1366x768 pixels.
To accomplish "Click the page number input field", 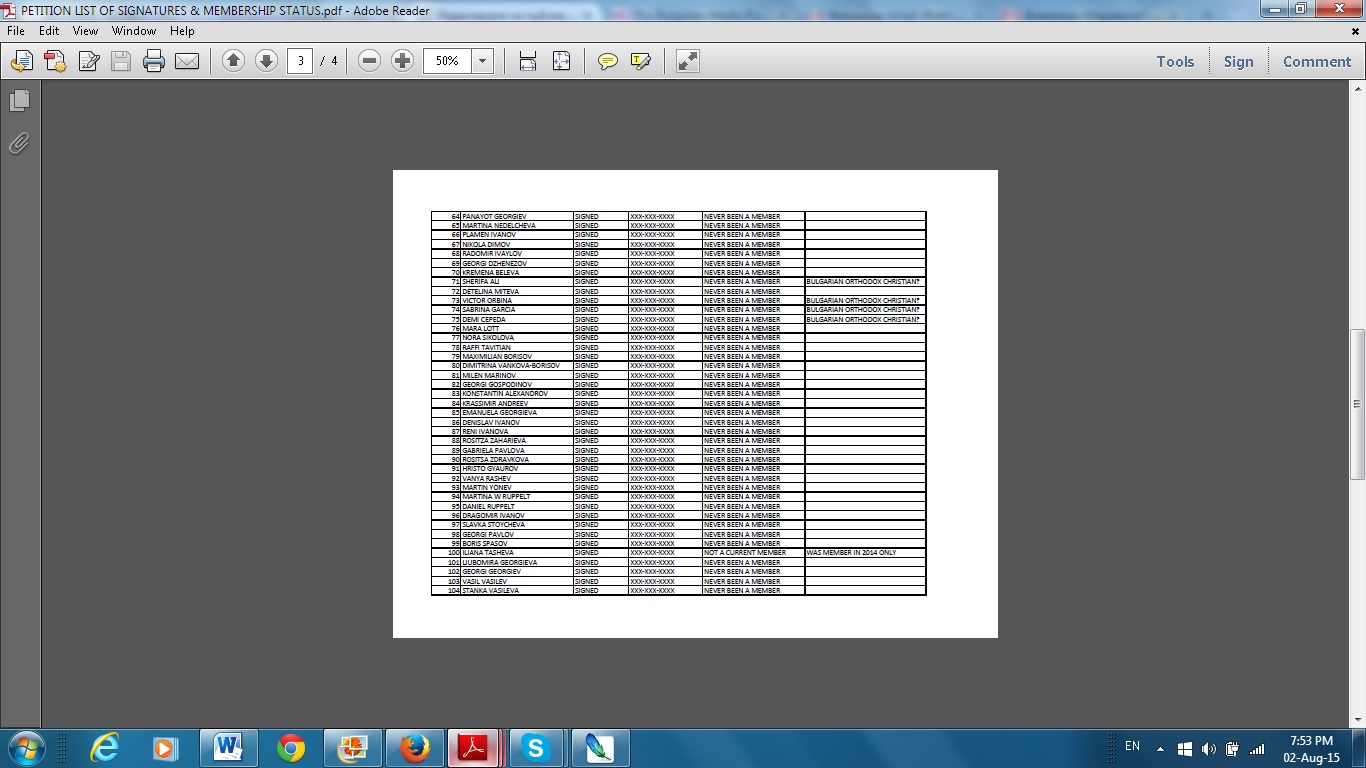I will tap(300, 61).
